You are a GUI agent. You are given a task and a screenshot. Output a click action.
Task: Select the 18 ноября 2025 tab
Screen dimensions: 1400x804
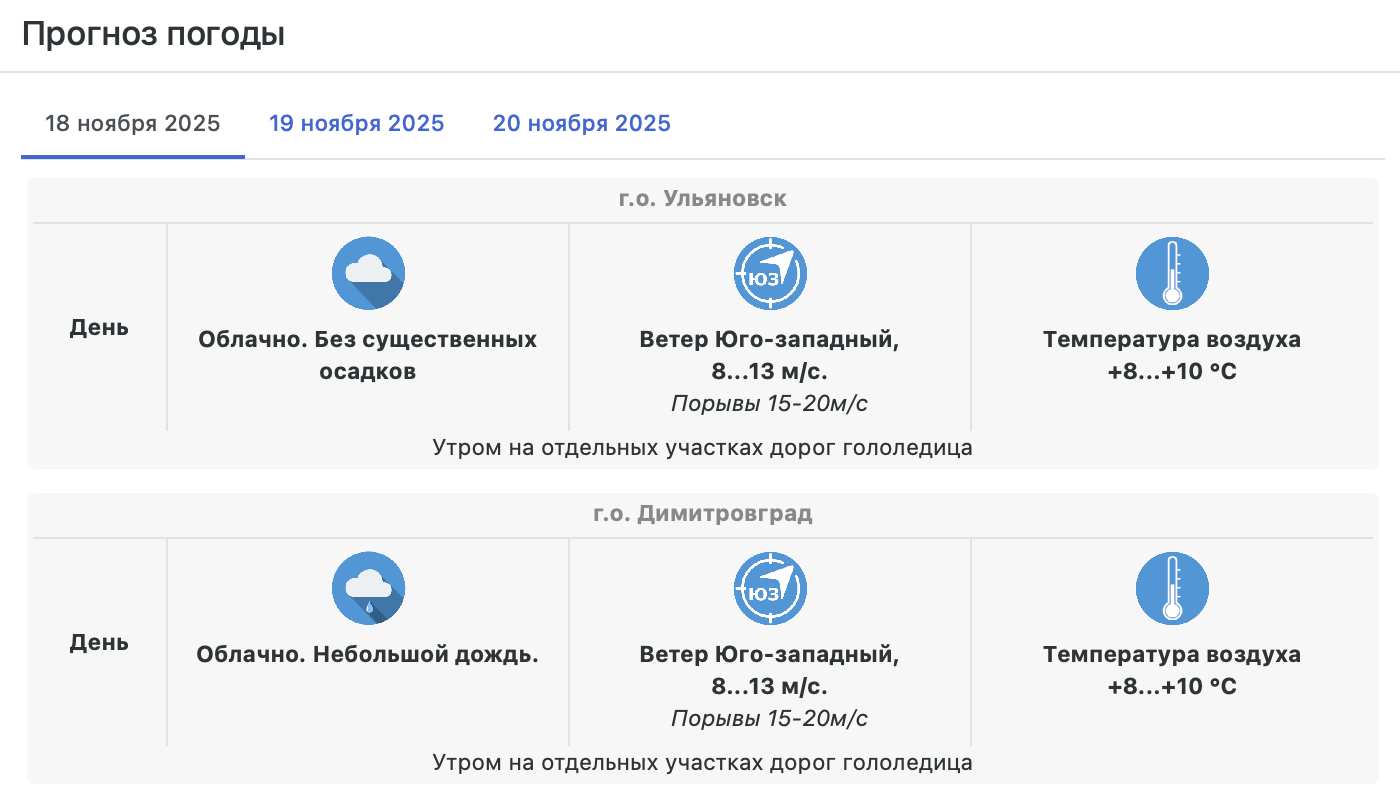point(133,124)
